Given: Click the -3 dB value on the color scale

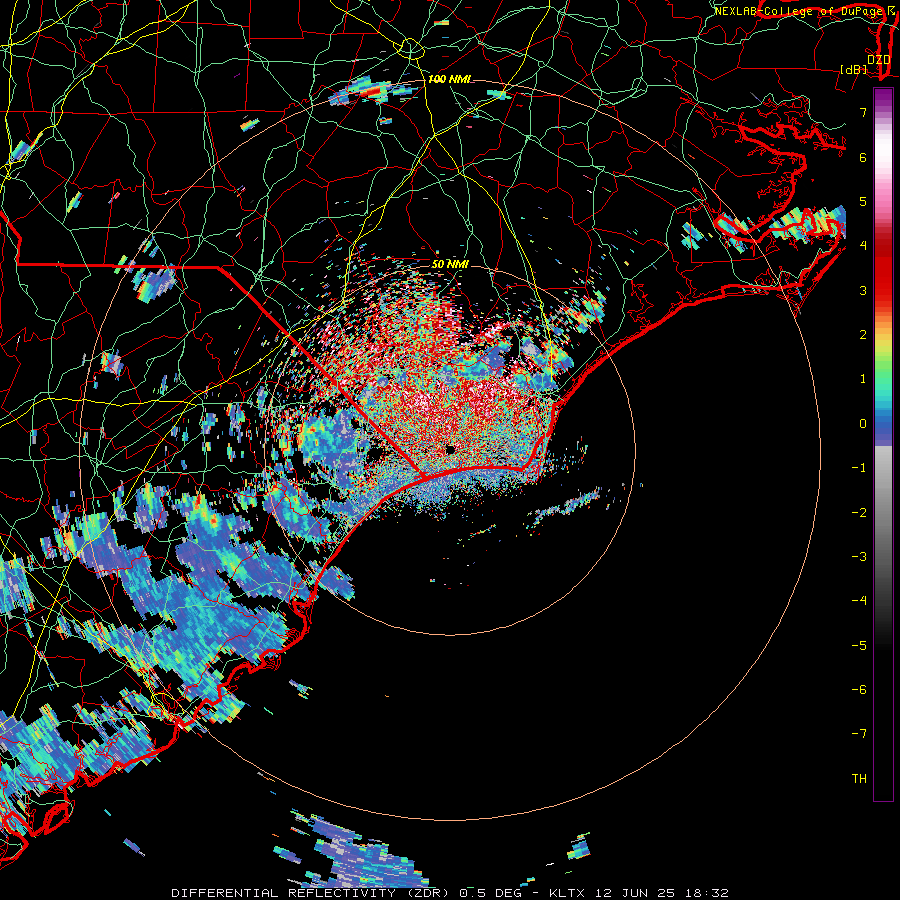Looking at the screenshot, I should [x=859, y=557].
